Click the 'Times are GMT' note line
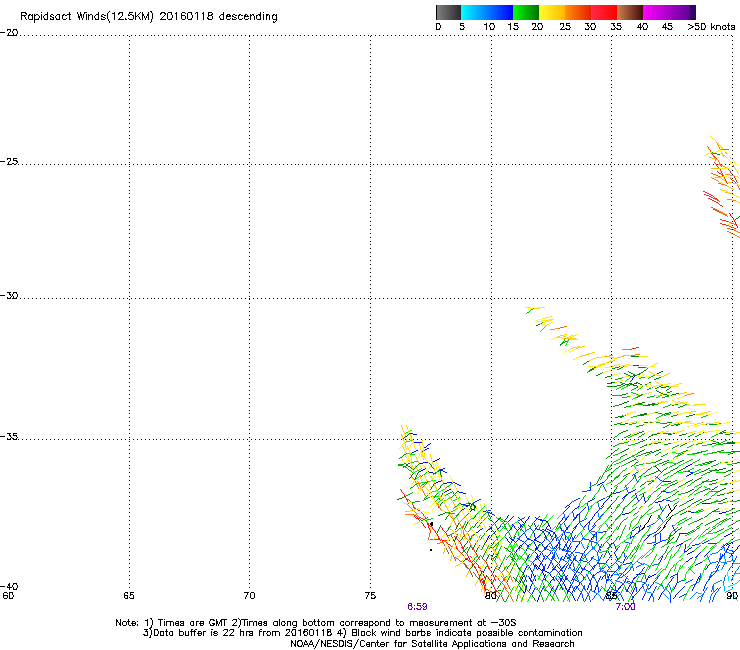Screen dimensions: 740x650 pyautogui.click(x=316, y=623)
